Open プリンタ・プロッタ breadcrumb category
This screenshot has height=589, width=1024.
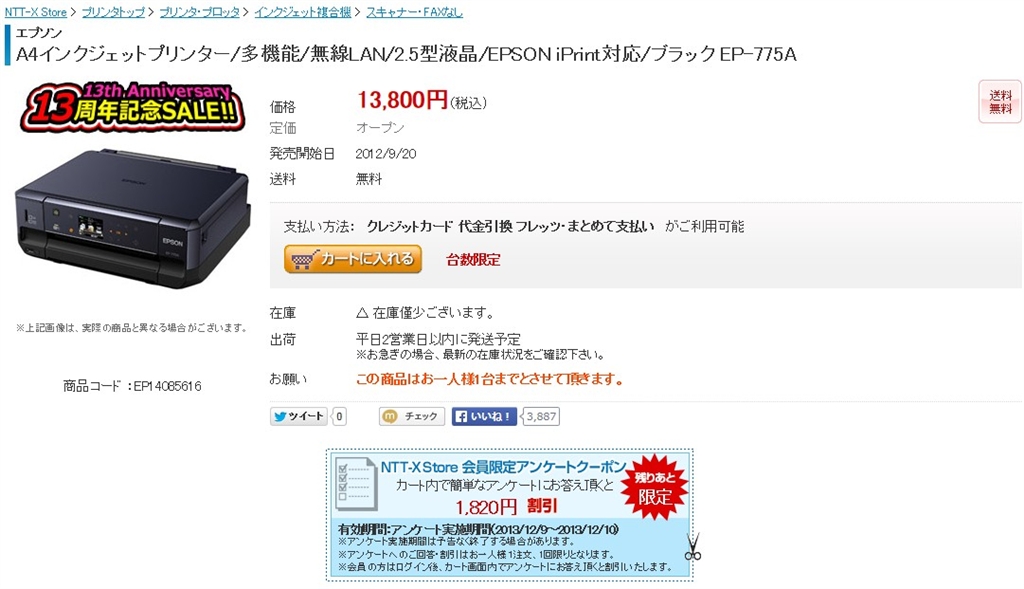click(200, 12)
